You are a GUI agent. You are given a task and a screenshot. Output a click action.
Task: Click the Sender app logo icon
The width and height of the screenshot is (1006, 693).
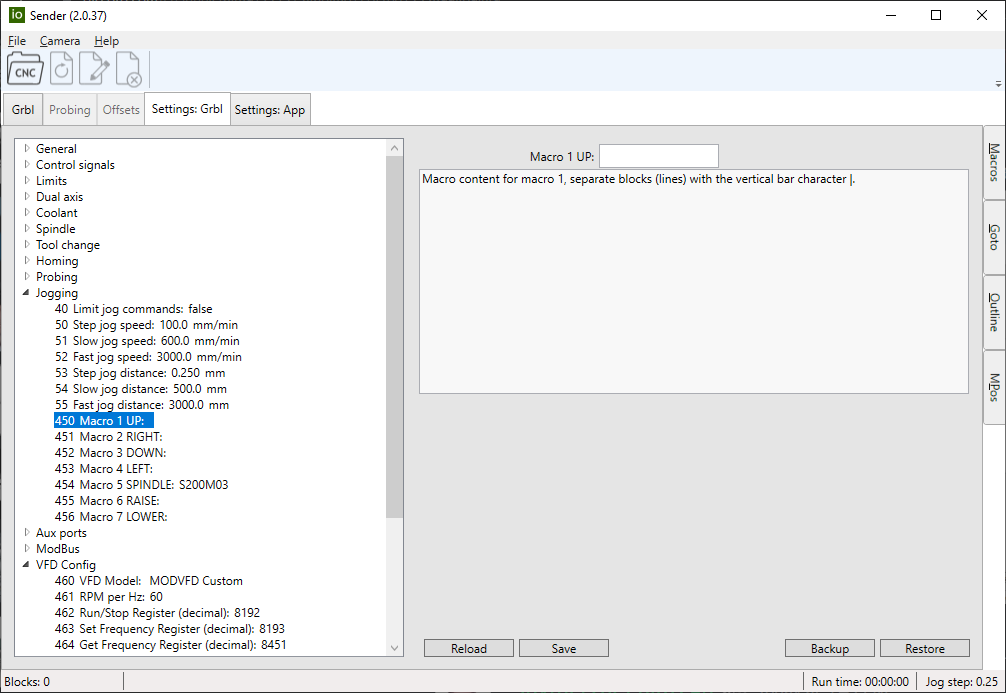tap(17, 15)
